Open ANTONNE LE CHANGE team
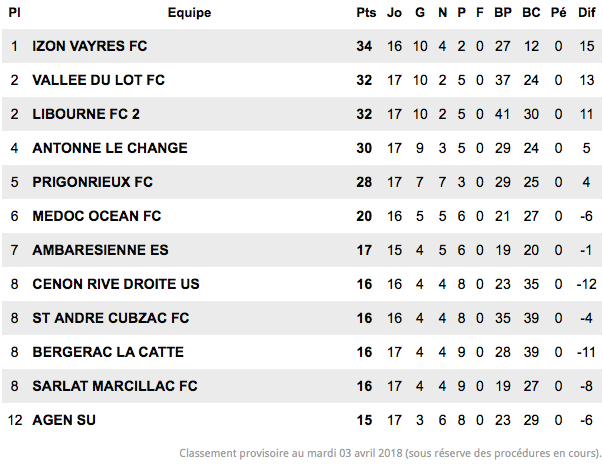This screenshot has height=464, width=603. click(110, 148)
